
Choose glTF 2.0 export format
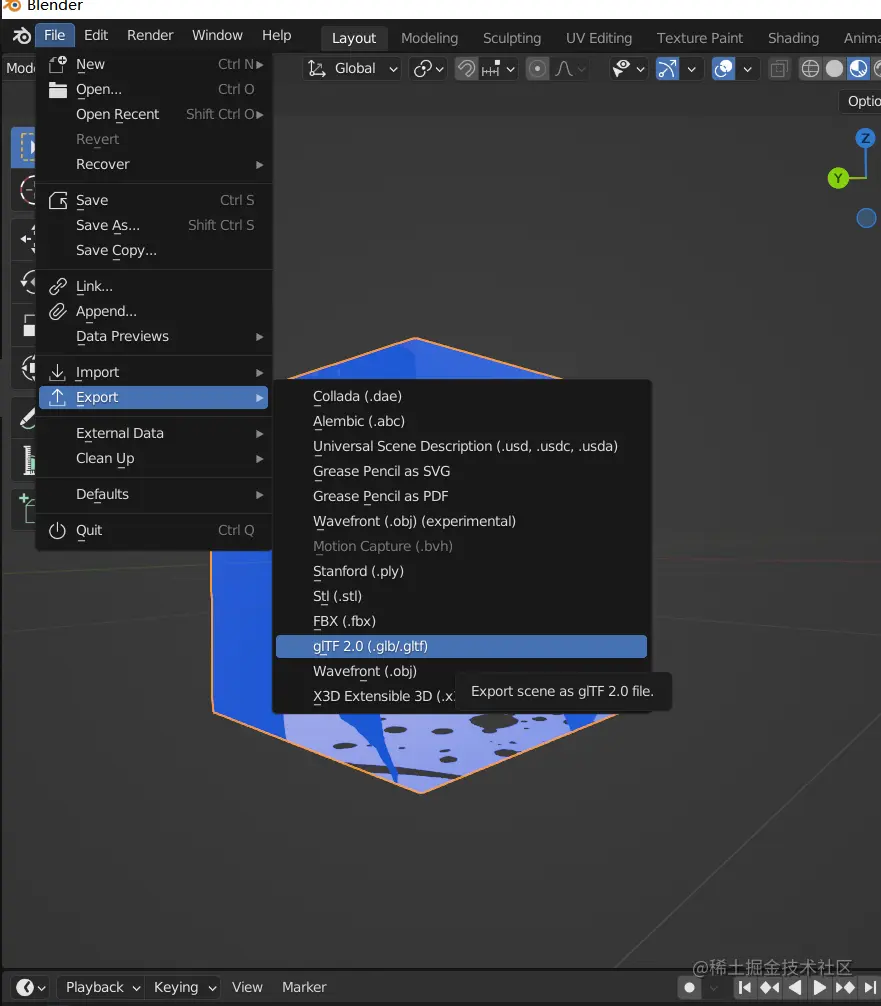click(x=461, y=646)
